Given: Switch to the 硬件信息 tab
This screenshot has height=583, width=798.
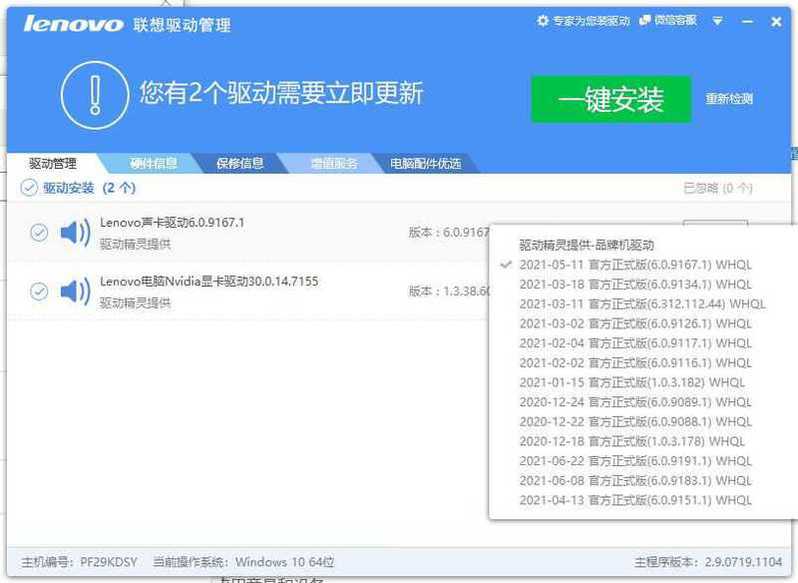Looking at the screenshot, I should point(153,163).
